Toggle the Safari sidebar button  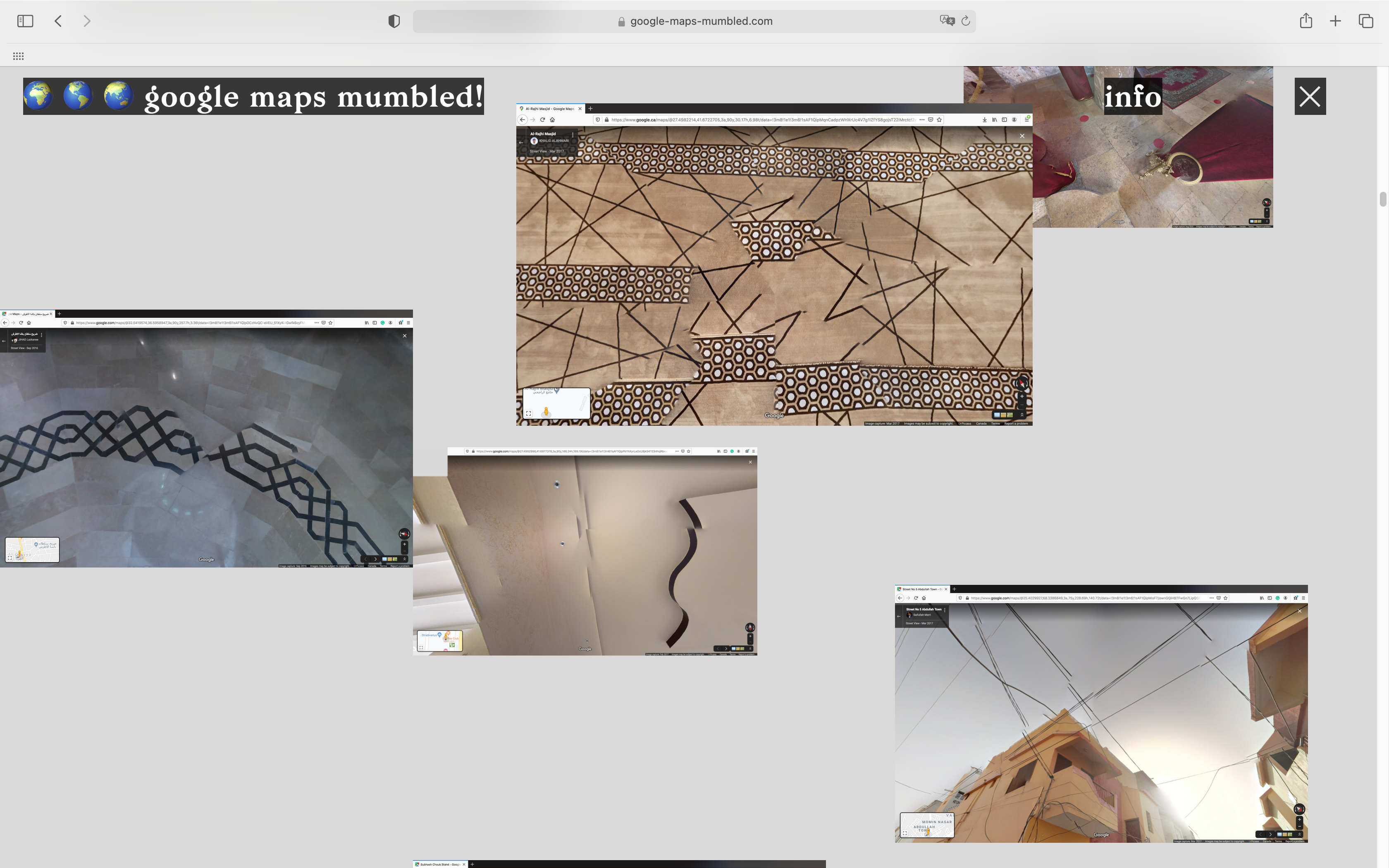click(25, 21)
